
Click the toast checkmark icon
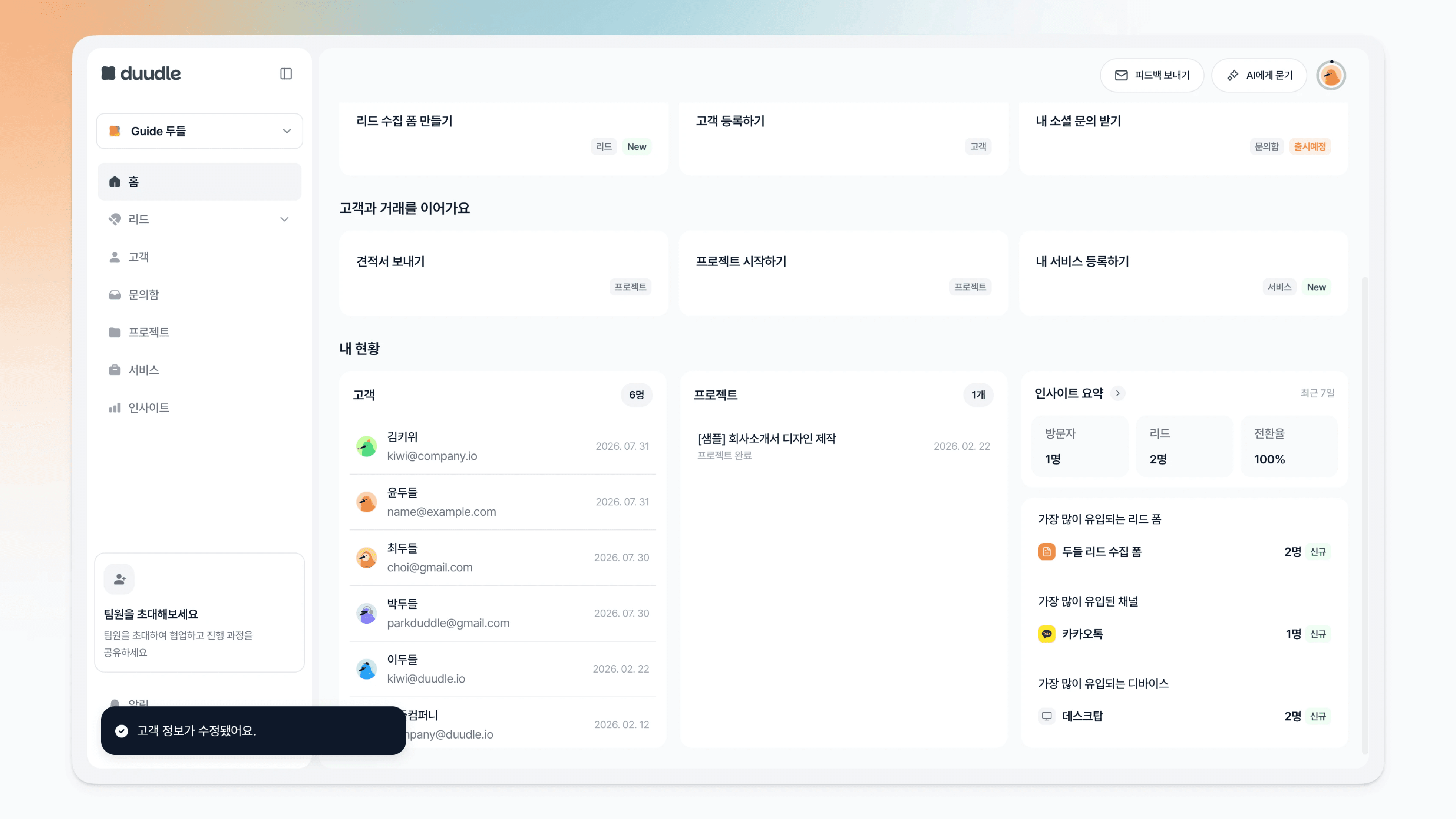pos(121,731)
